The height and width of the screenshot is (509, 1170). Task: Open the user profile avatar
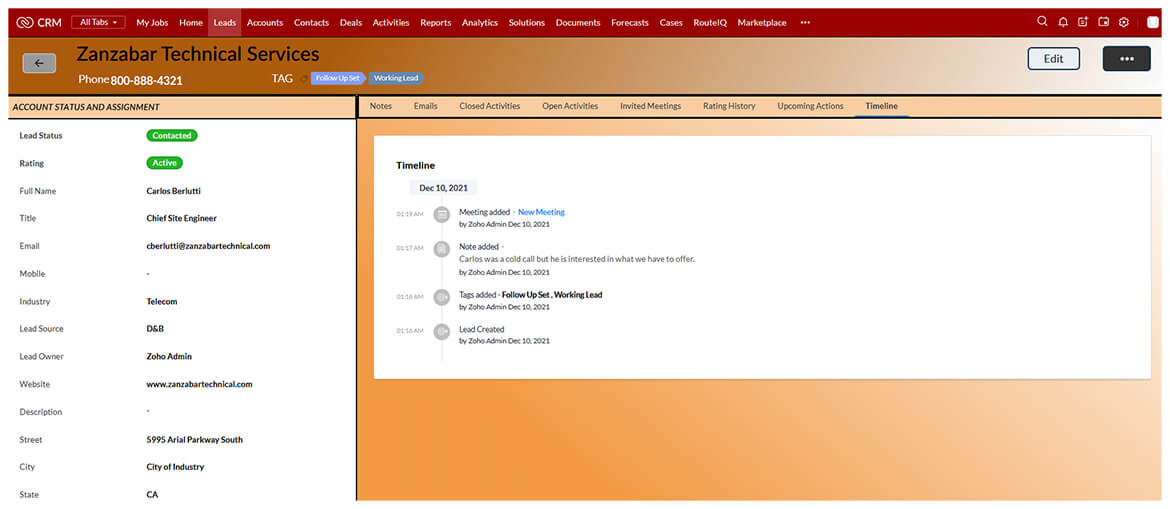coord(1153,22)
